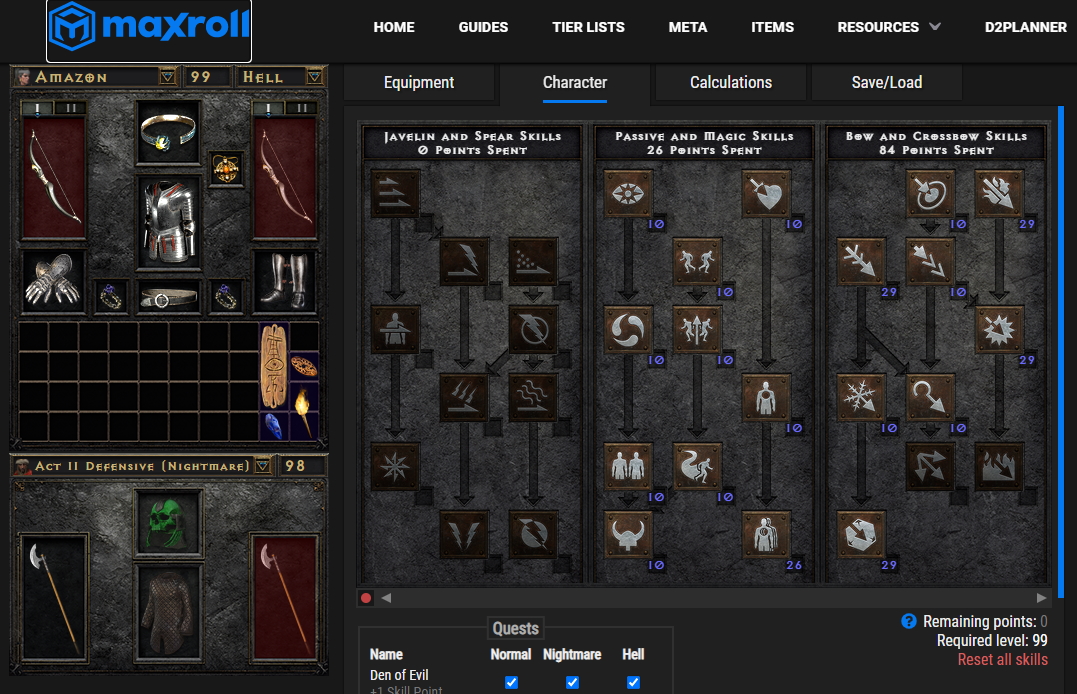This screenshot has width=1077, height=694.
Task: Click the Guided Arrow skill icon
Action: pyautogui.click(x=931, y=397)
